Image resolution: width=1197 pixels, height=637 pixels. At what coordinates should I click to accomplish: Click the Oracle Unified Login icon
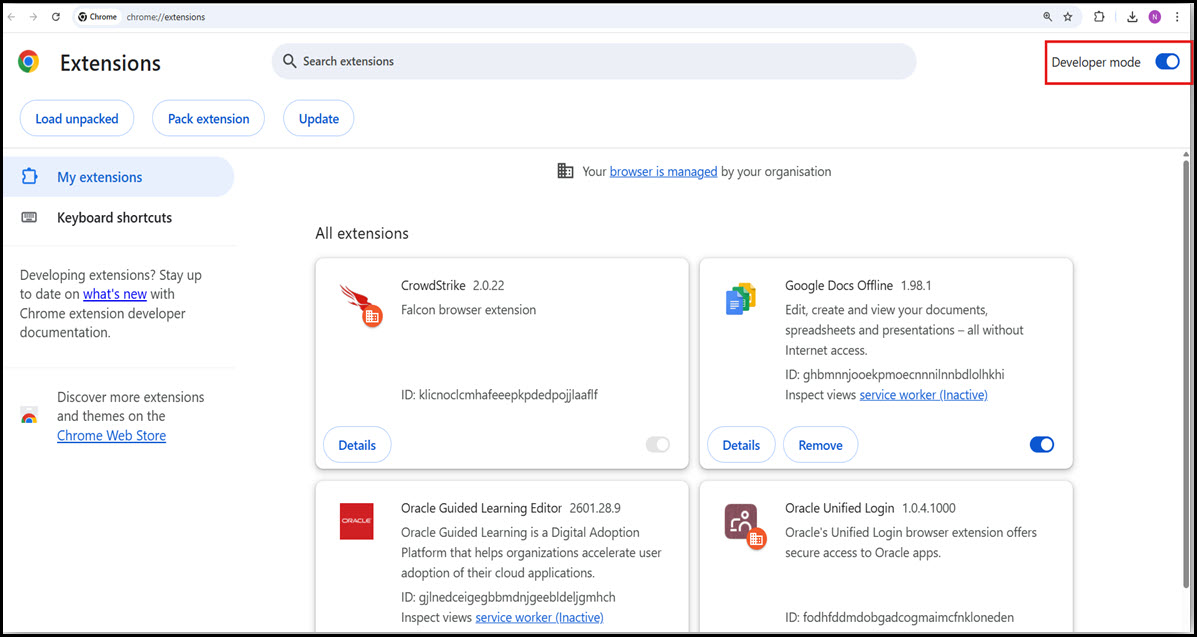(x=744, y=525)
